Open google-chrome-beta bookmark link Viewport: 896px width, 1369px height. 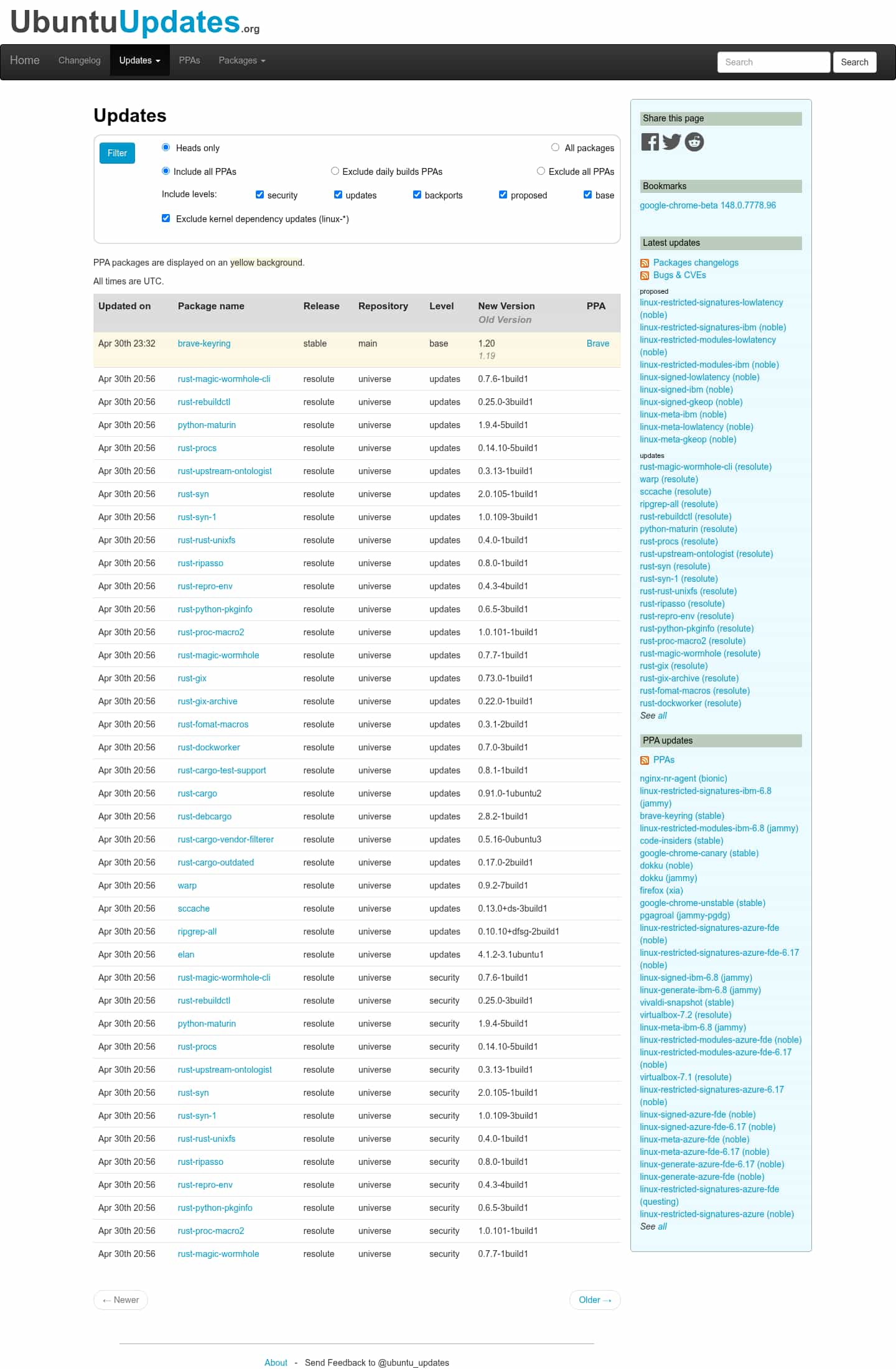click(707, 205)
